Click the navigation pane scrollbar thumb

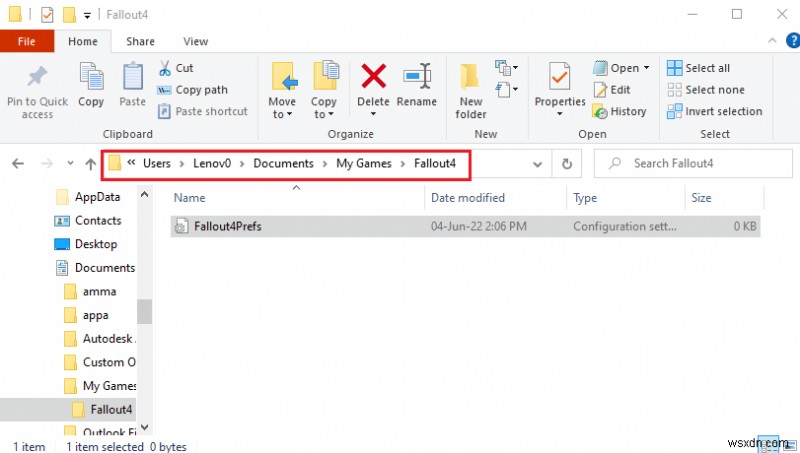click(x=144, y=311)
